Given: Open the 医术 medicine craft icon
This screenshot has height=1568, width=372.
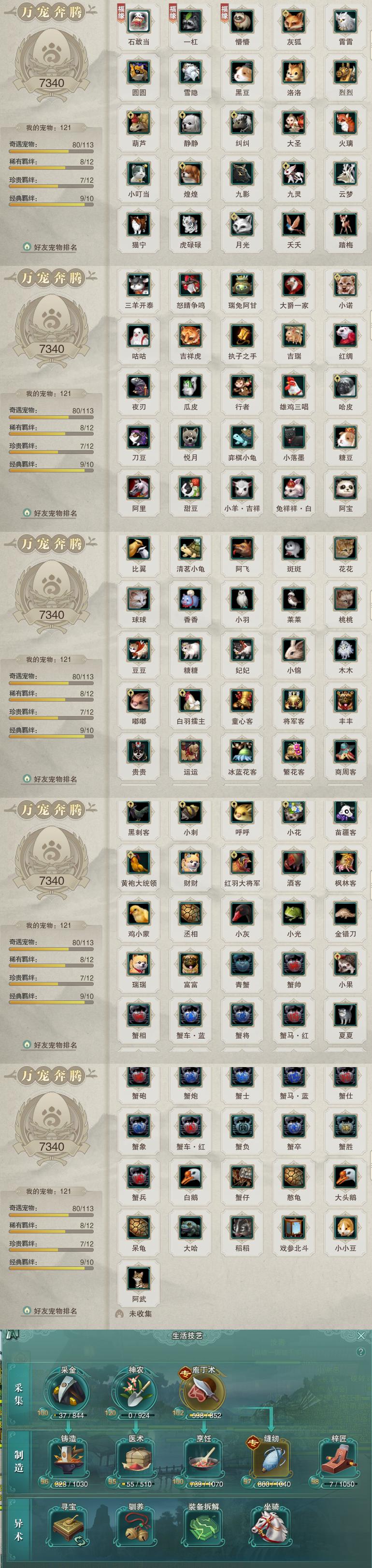Looking at the screenshot, I should 136,1459.
